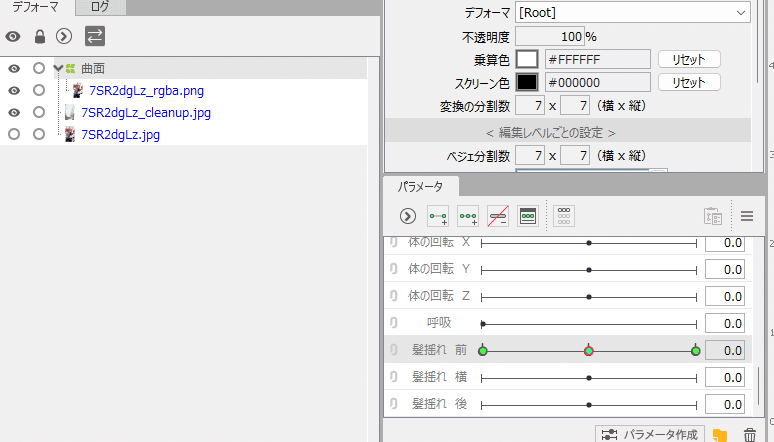The height and width of the screenshot is (442, 774).
Task: Click the center red-ringed key on 髪揺れ 前
Action: tap(589, 351)
